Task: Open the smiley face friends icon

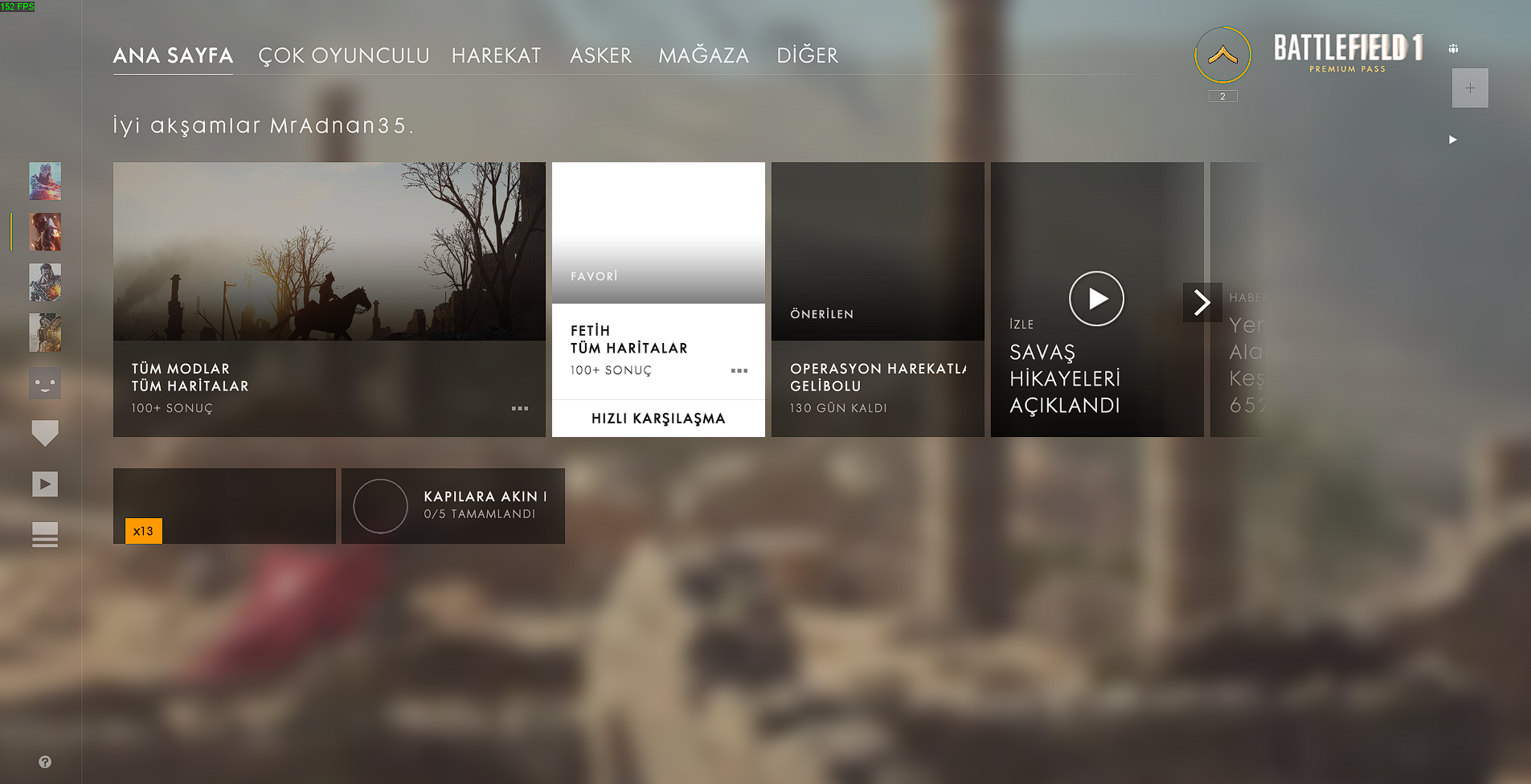Action: [45, 383]
